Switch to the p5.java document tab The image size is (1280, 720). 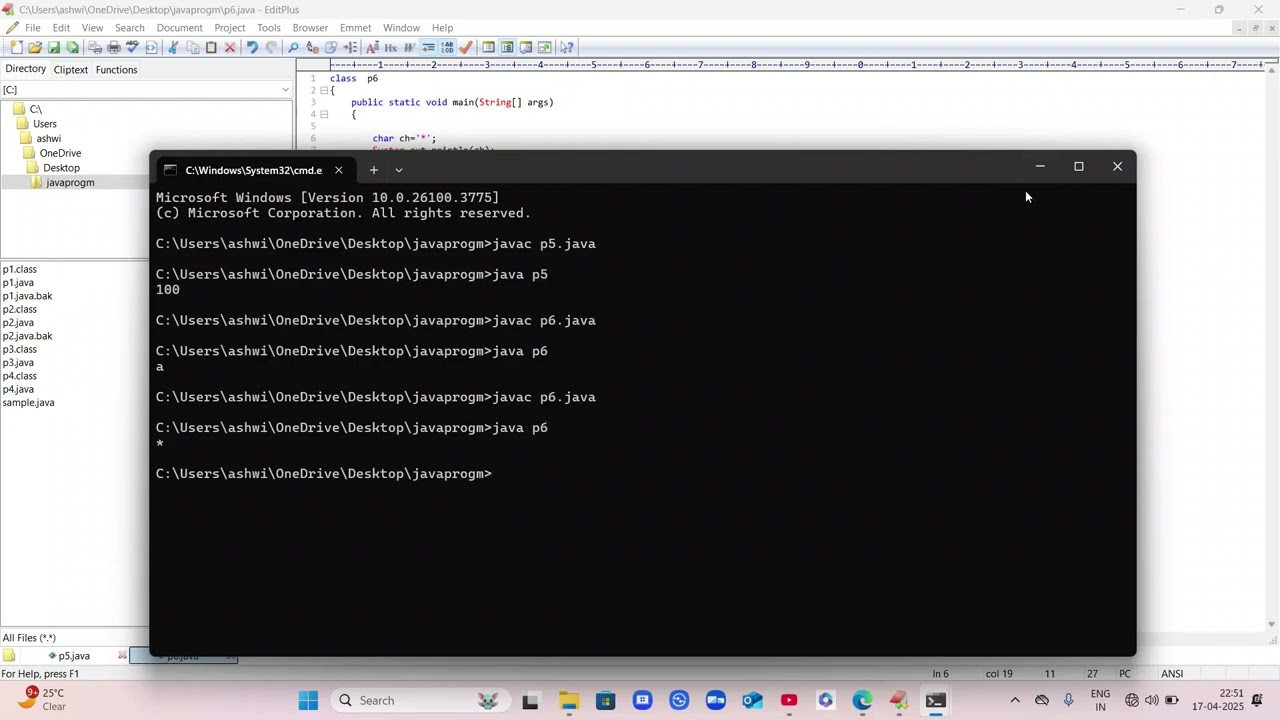pos(74,656)
